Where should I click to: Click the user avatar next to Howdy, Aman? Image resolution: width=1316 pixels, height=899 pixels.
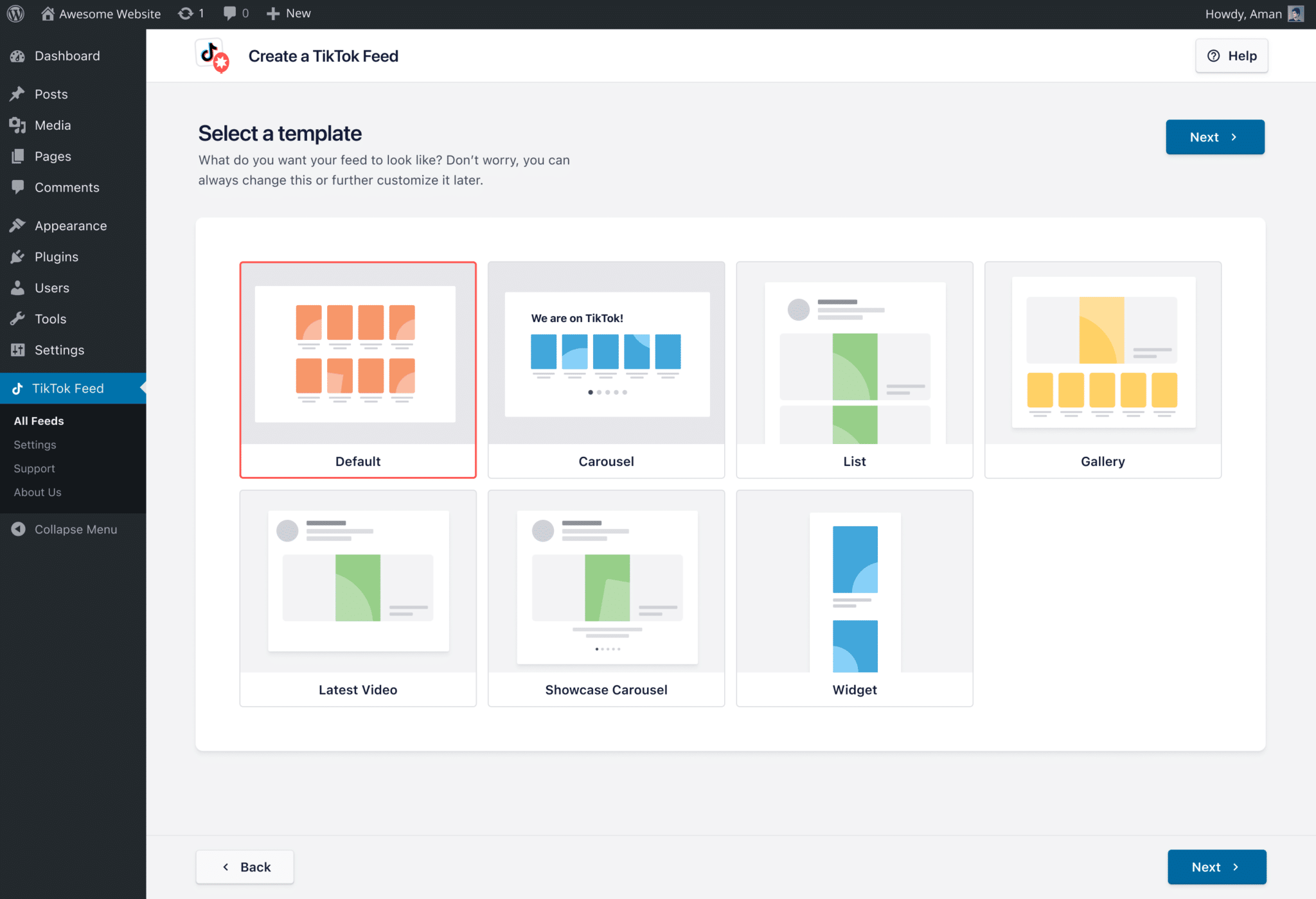coord(1295,13)
